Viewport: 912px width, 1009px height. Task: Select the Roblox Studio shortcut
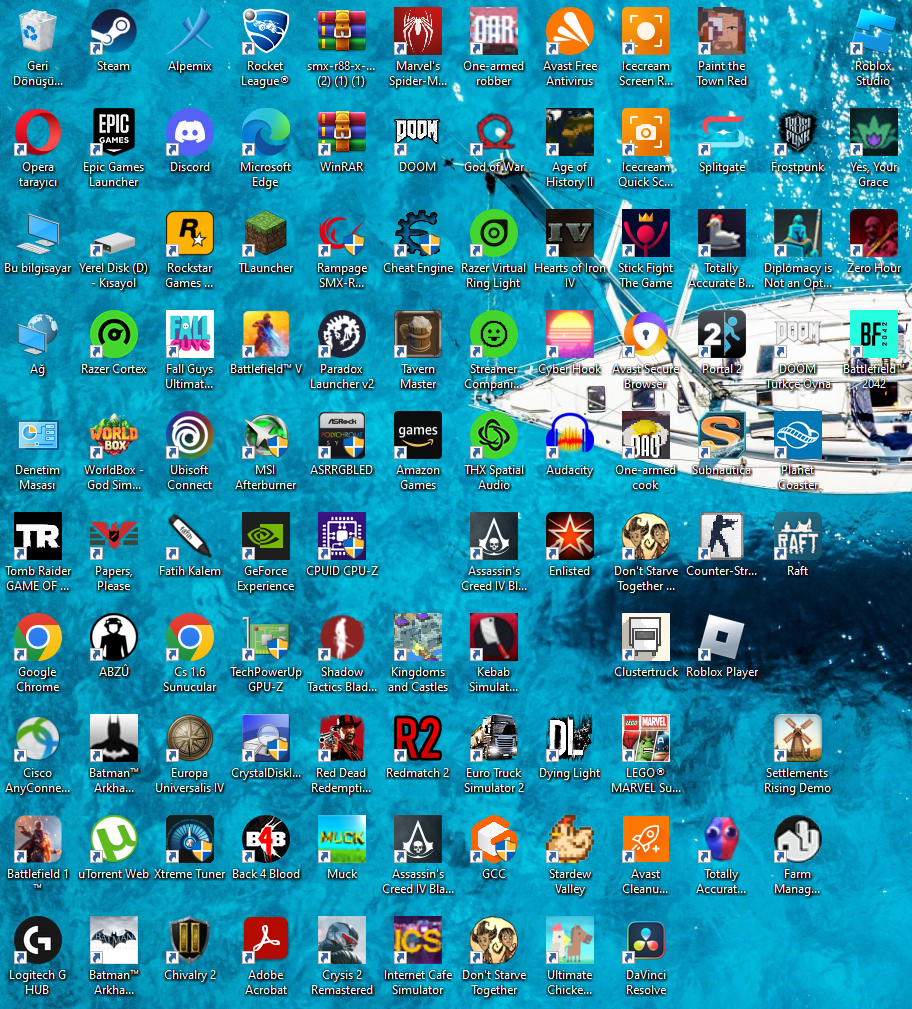coord(873,32)
